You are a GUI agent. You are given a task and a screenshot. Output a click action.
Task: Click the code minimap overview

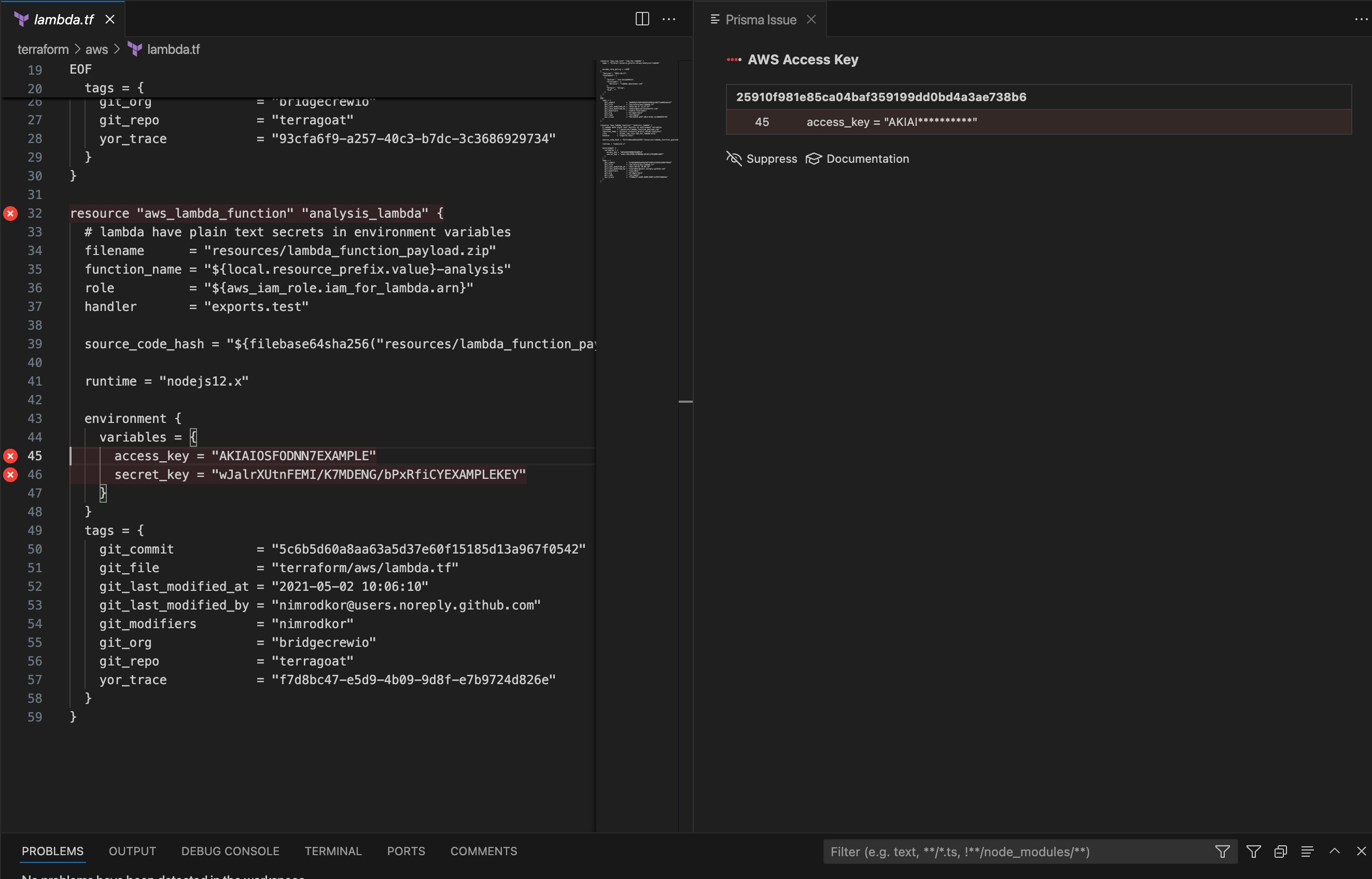click(637, 120)
